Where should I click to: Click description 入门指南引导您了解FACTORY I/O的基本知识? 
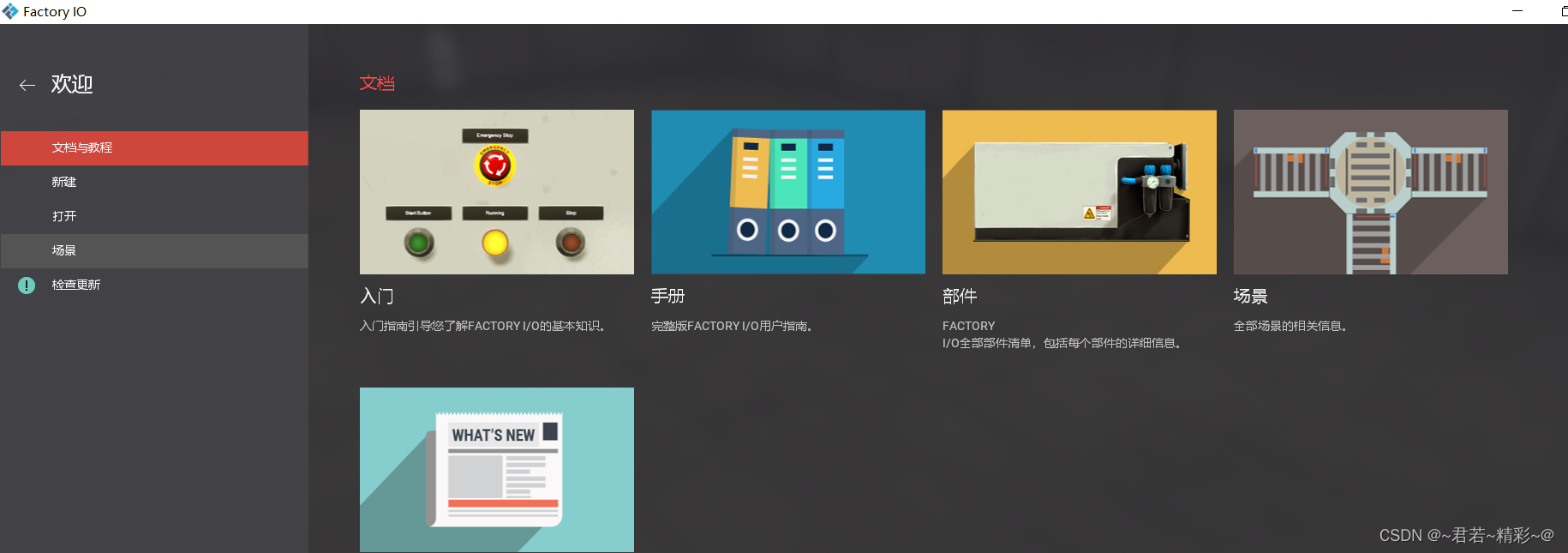pyautogui.click(x=485, y=327)
